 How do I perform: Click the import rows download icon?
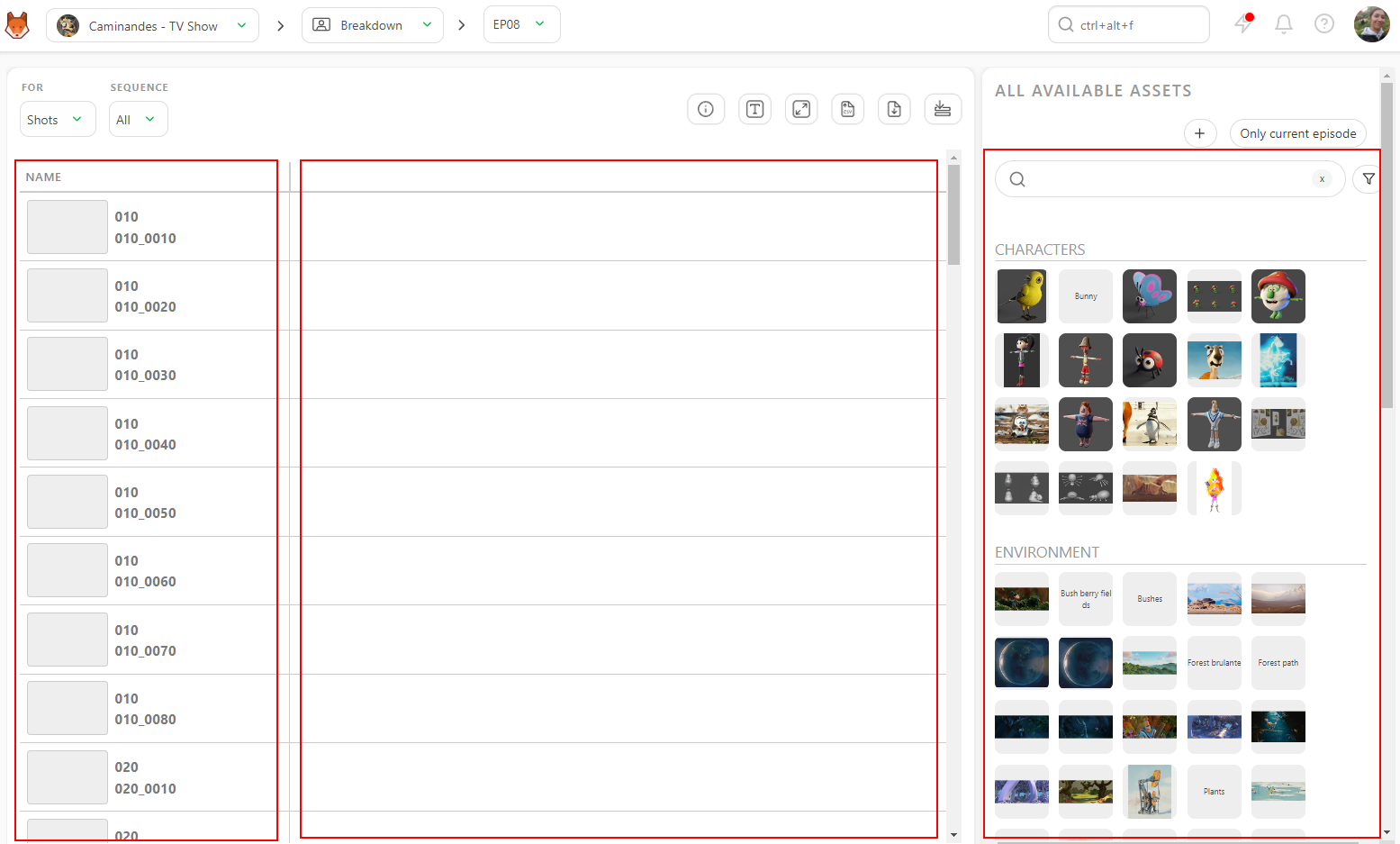[x=943, y=109]
